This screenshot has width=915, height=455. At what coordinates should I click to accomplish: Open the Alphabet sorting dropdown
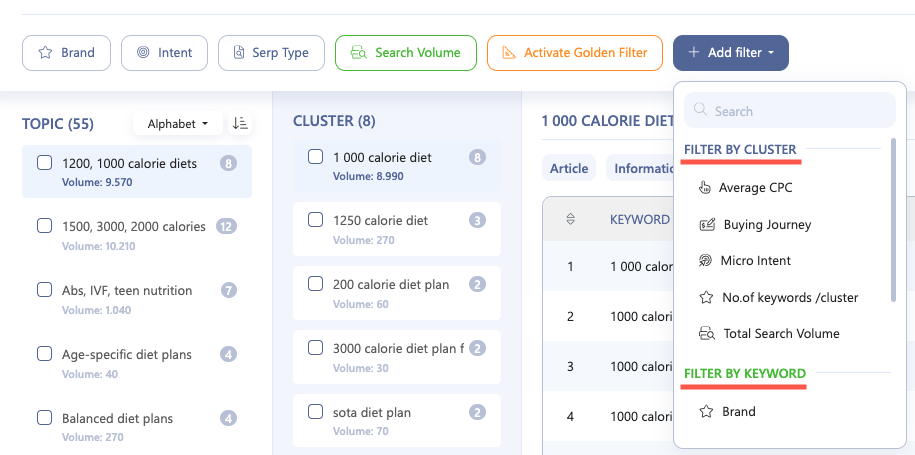(x=177, y=124)
